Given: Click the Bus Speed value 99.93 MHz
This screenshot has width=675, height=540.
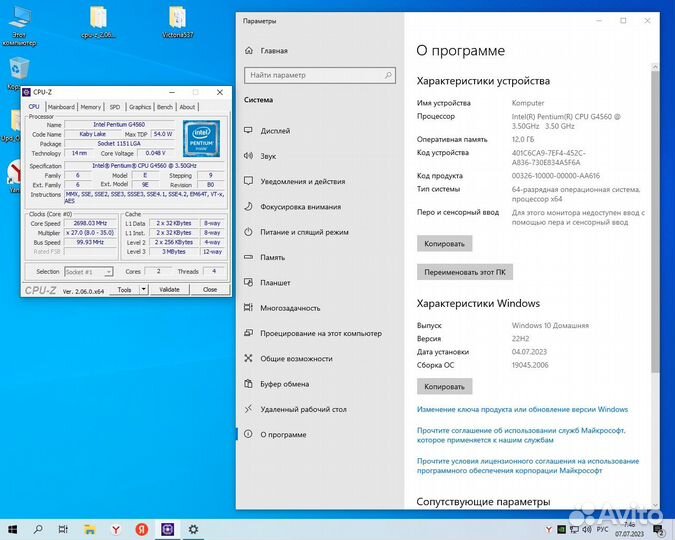Looking at the screenshot, I should click(x=90, y=242).
